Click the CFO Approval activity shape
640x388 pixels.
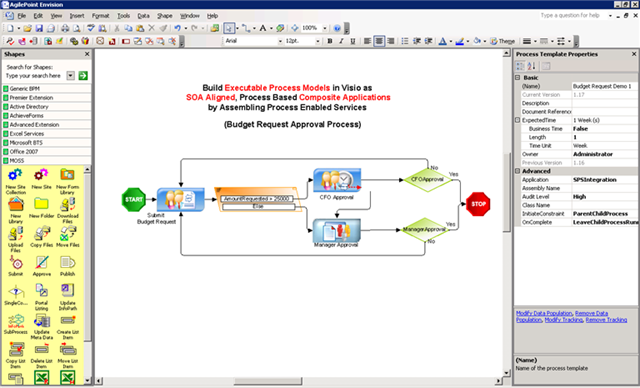click(337, 180)
